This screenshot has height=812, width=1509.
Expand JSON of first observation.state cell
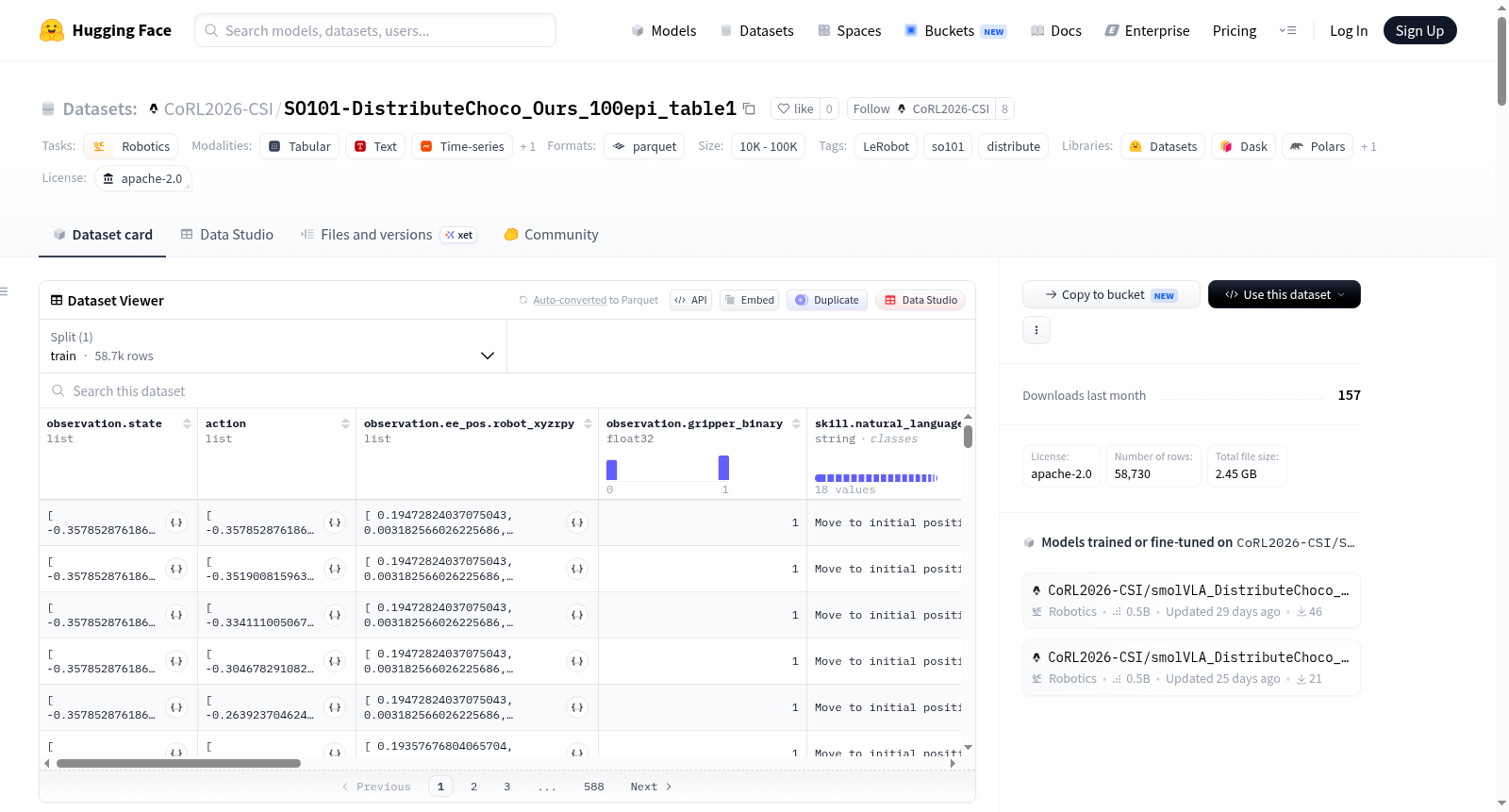point(176,522)
